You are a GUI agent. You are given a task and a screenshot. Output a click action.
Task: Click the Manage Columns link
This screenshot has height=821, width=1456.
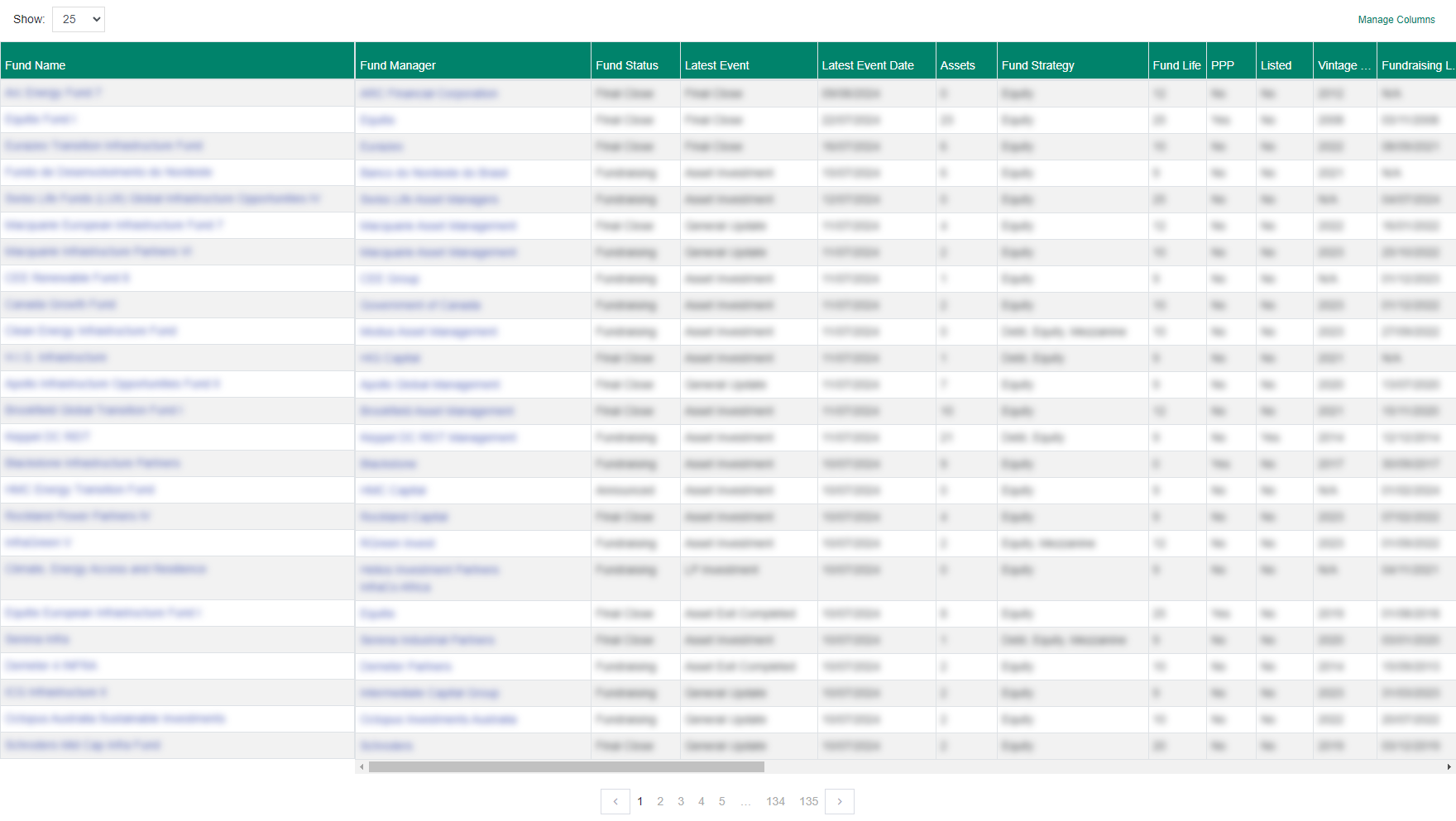(1396, 20)
